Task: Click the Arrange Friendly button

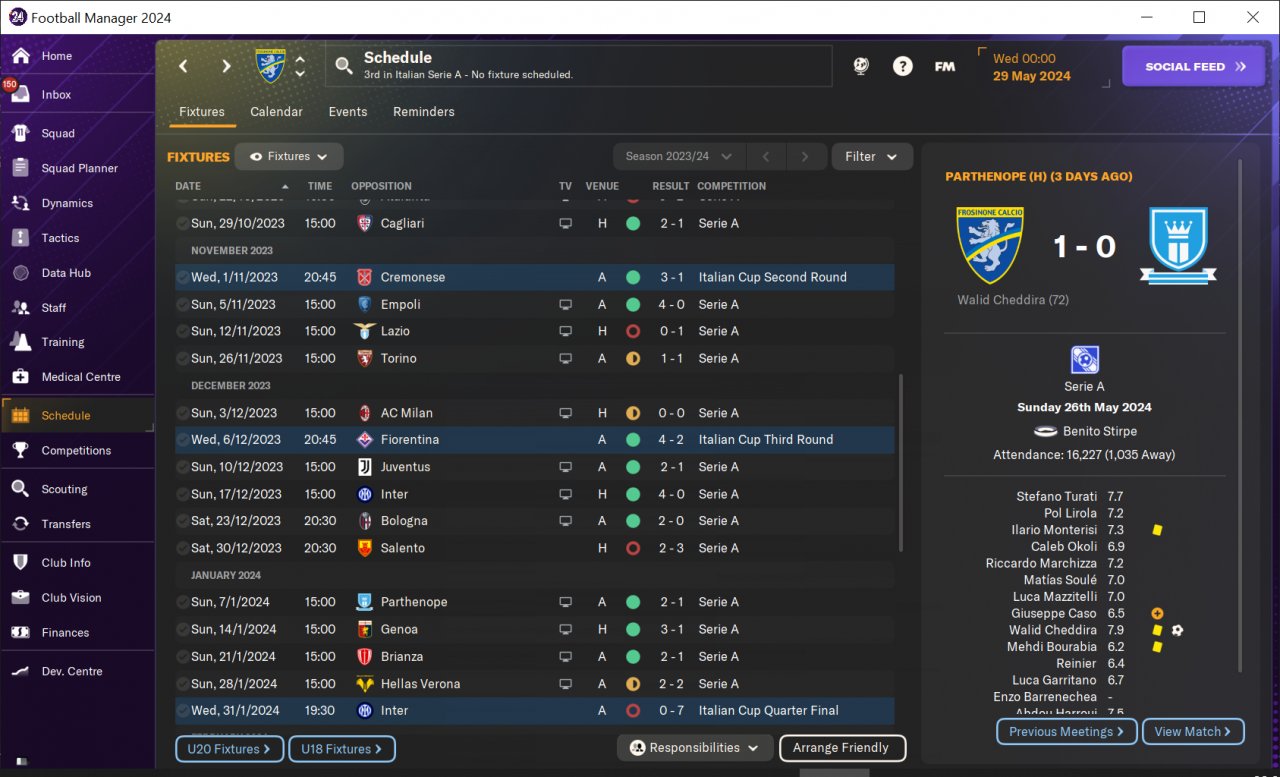Action: [841, 748]
